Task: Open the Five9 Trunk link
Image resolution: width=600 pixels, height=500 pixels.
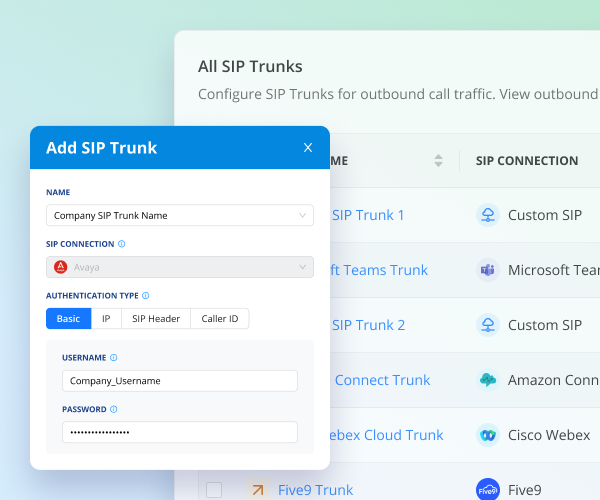Action: [x=315, y=490]
